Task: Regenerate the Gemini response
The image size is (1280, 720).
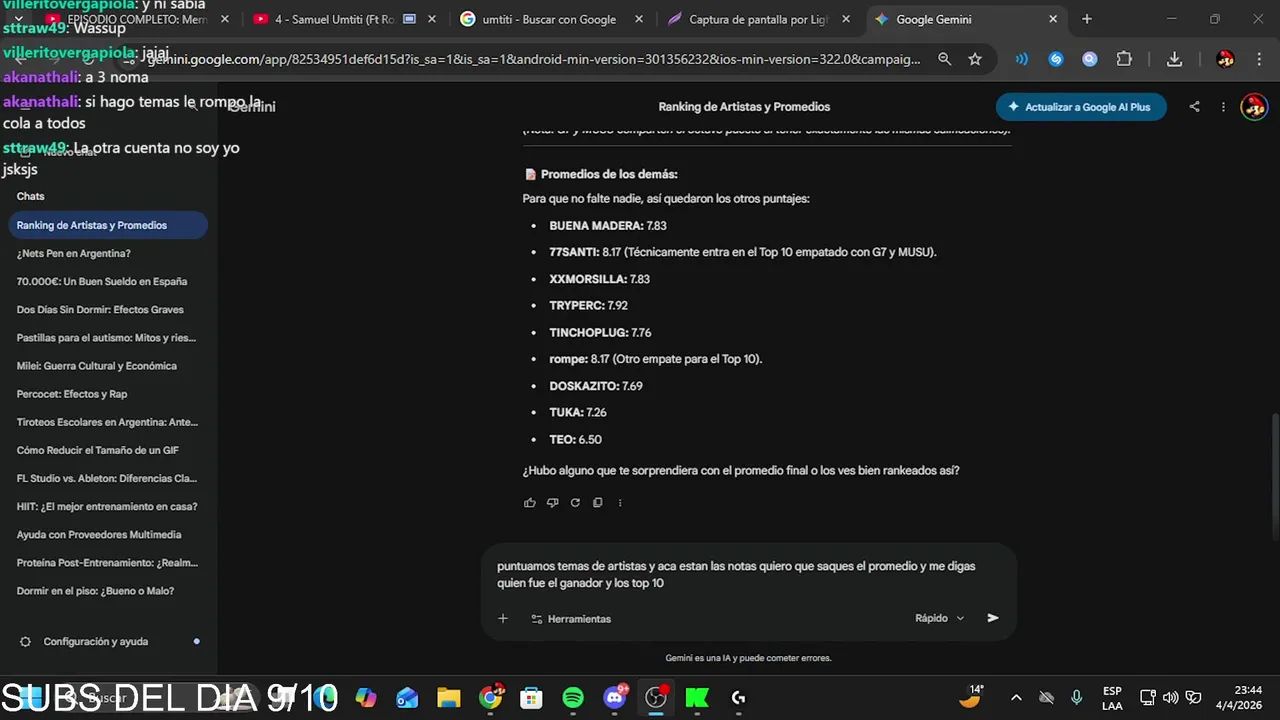Action: [x=575, y=503]
